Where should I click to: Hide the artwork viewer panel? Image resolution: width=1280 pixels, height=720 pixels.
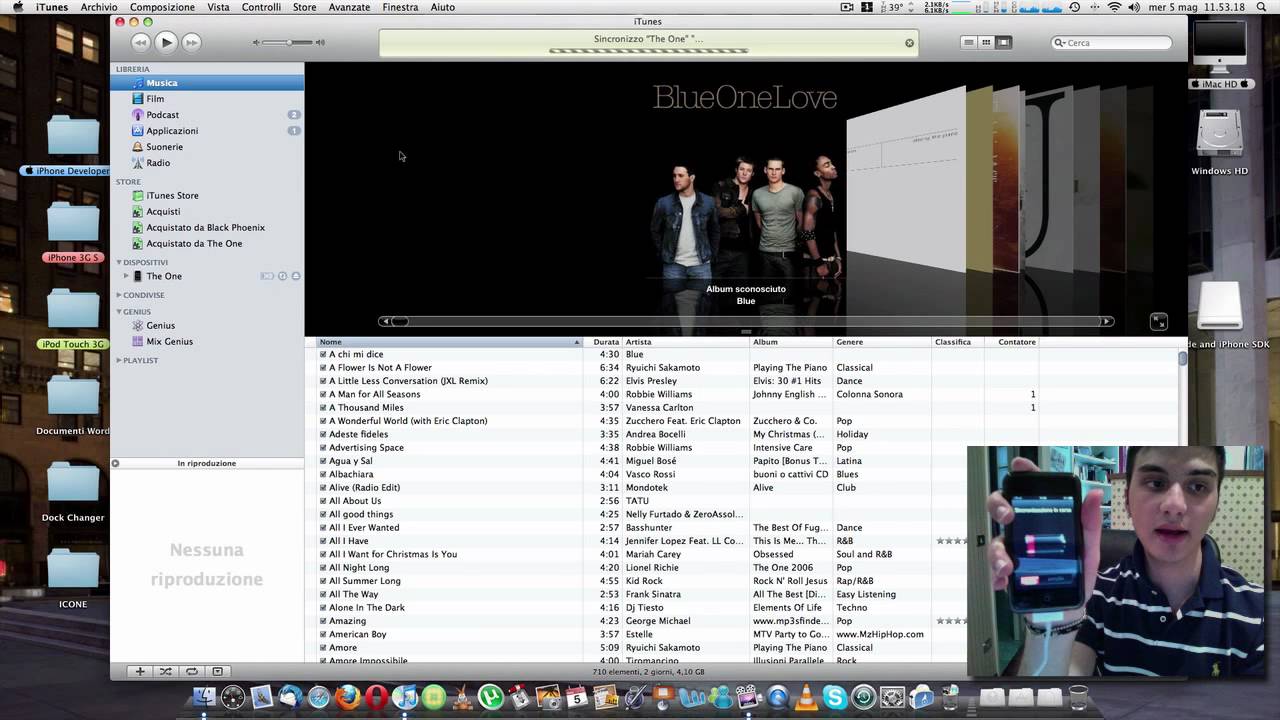point(217,671)
